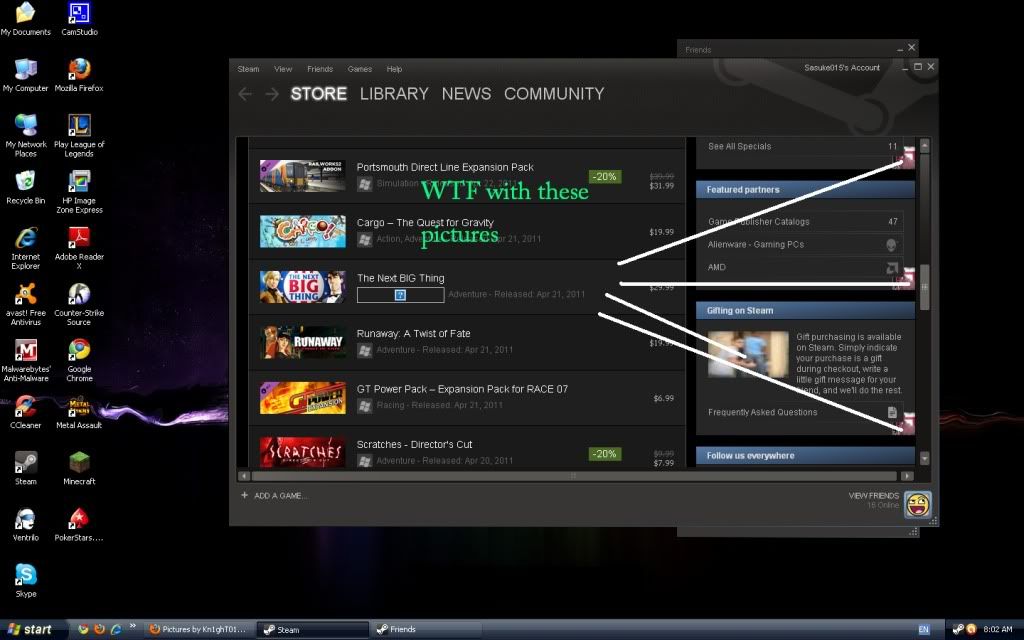Click store vertical scrollbar down arrow
Screen dimensions: 1024x640
click(x=925, y=458)
